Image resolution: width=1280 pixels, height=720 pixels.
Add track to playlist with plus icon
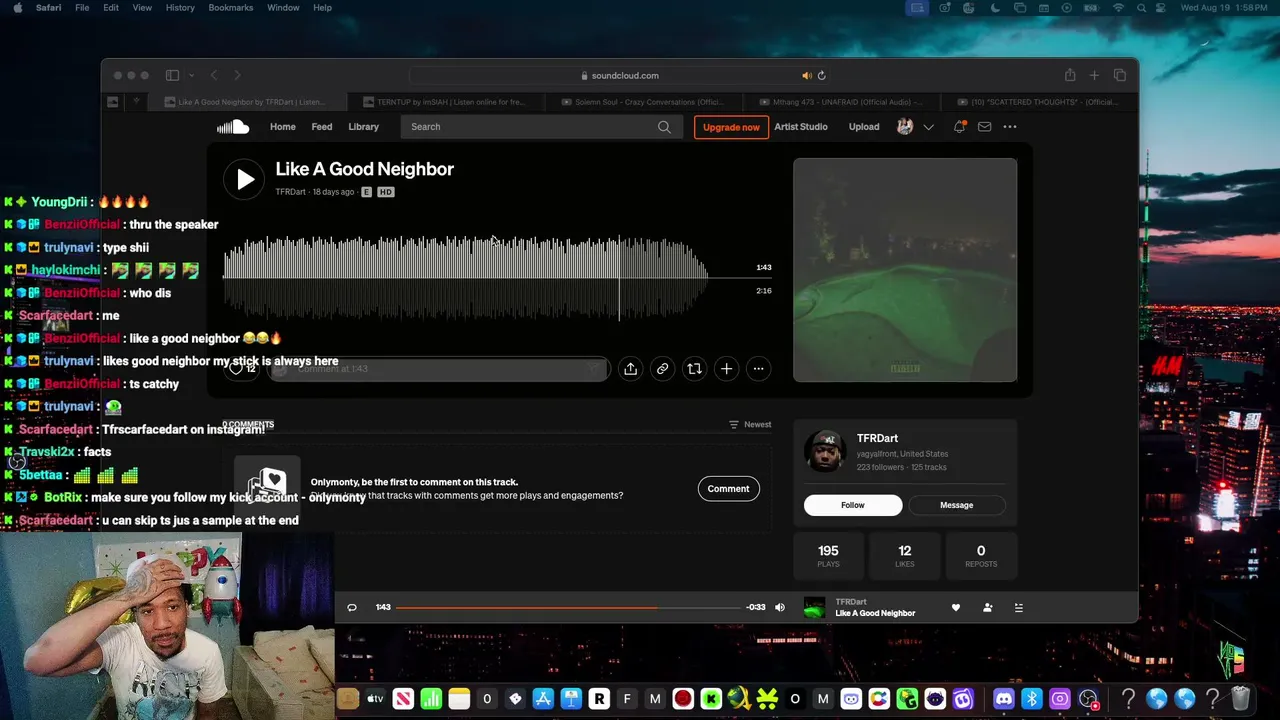[x=726, y=369]
